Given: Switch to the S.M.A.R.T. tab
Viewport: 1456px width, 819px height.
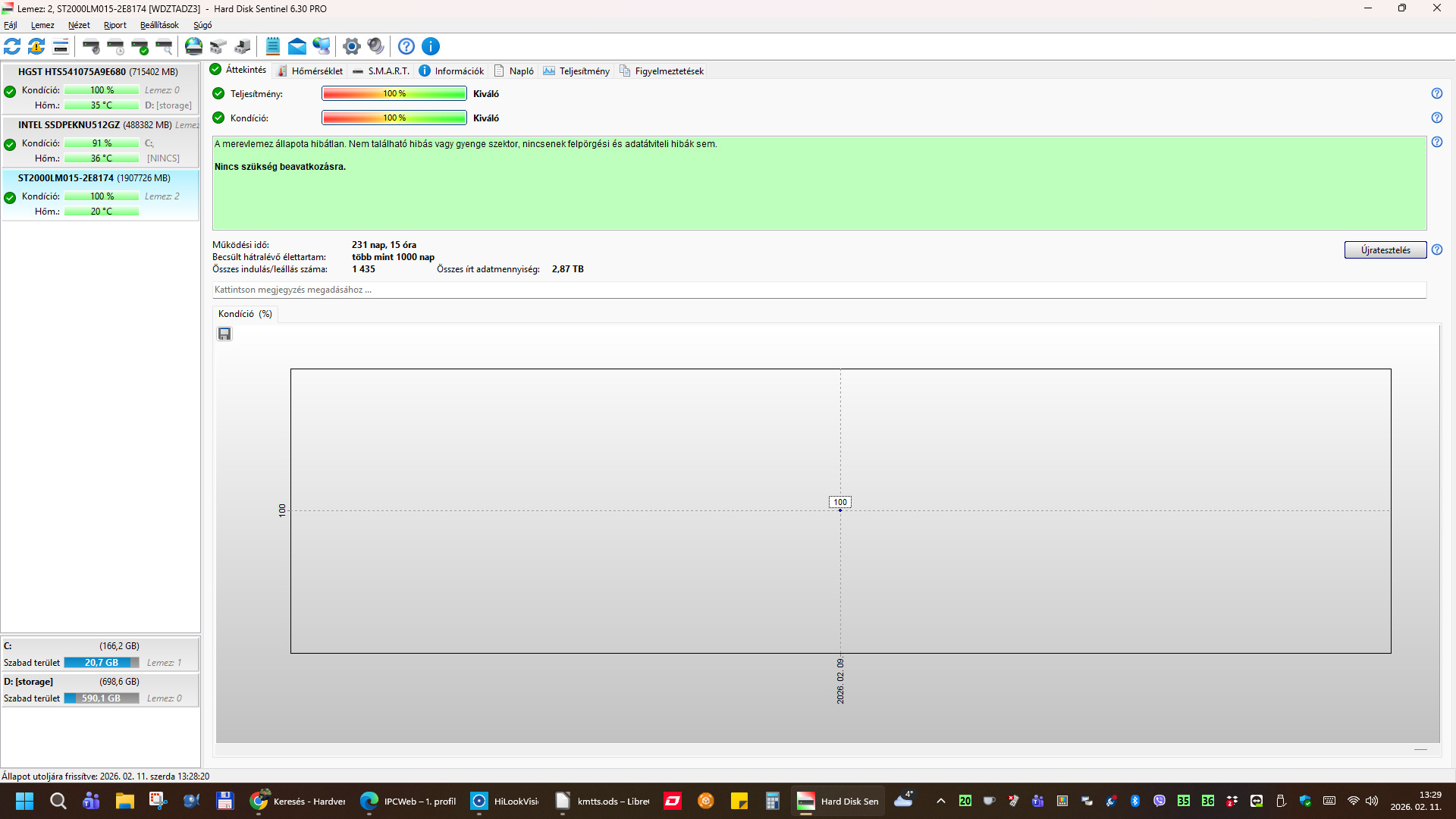Looking at the screenshot, I should coord(381,71).
